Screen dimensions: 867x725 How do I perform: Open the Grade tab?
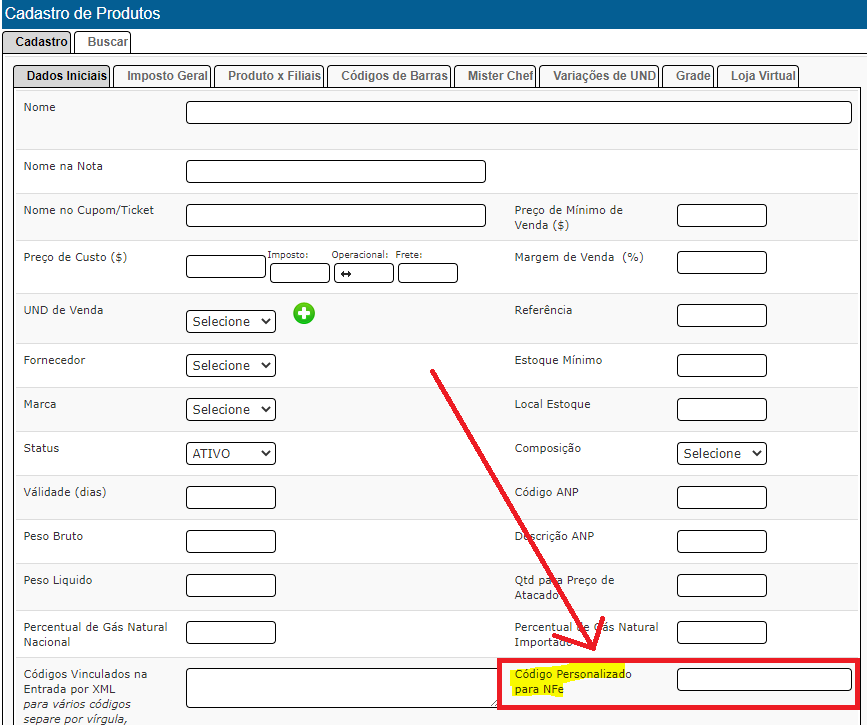pyautogui.click(x=693, y=76)
